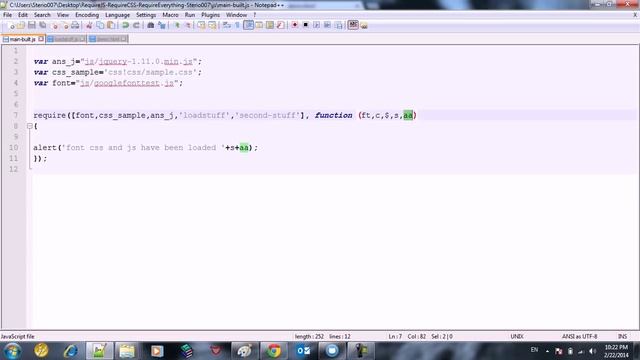Click the macro playback icon
Image resolution: width=640 pixels, height=360 pixels.
[x=316, y=25]
